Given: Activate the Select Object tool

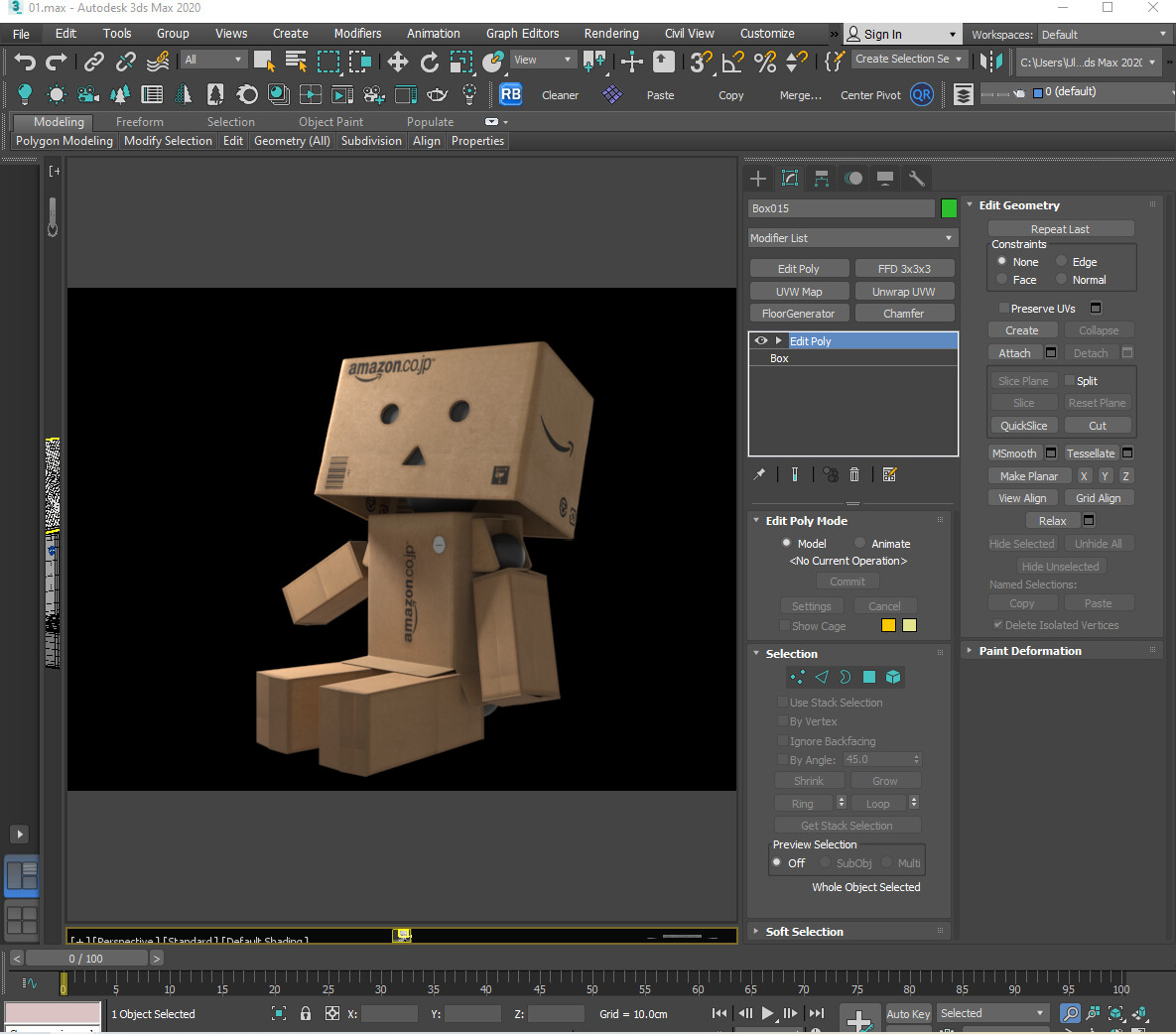Looking at the screenshot, I should click(x=264, y=62).
